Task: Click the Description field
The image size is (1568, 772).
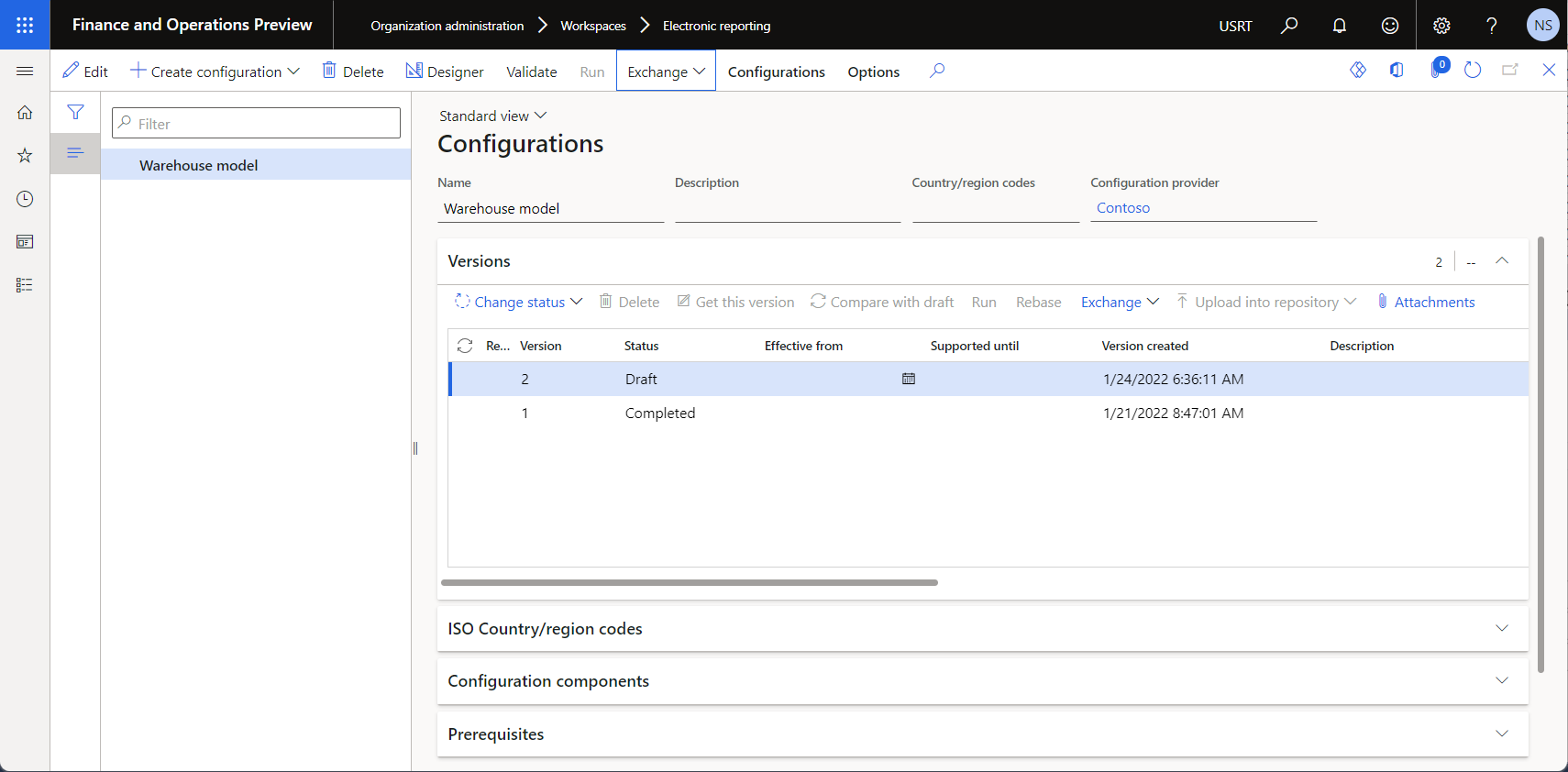Action: (x=788, y=208)
